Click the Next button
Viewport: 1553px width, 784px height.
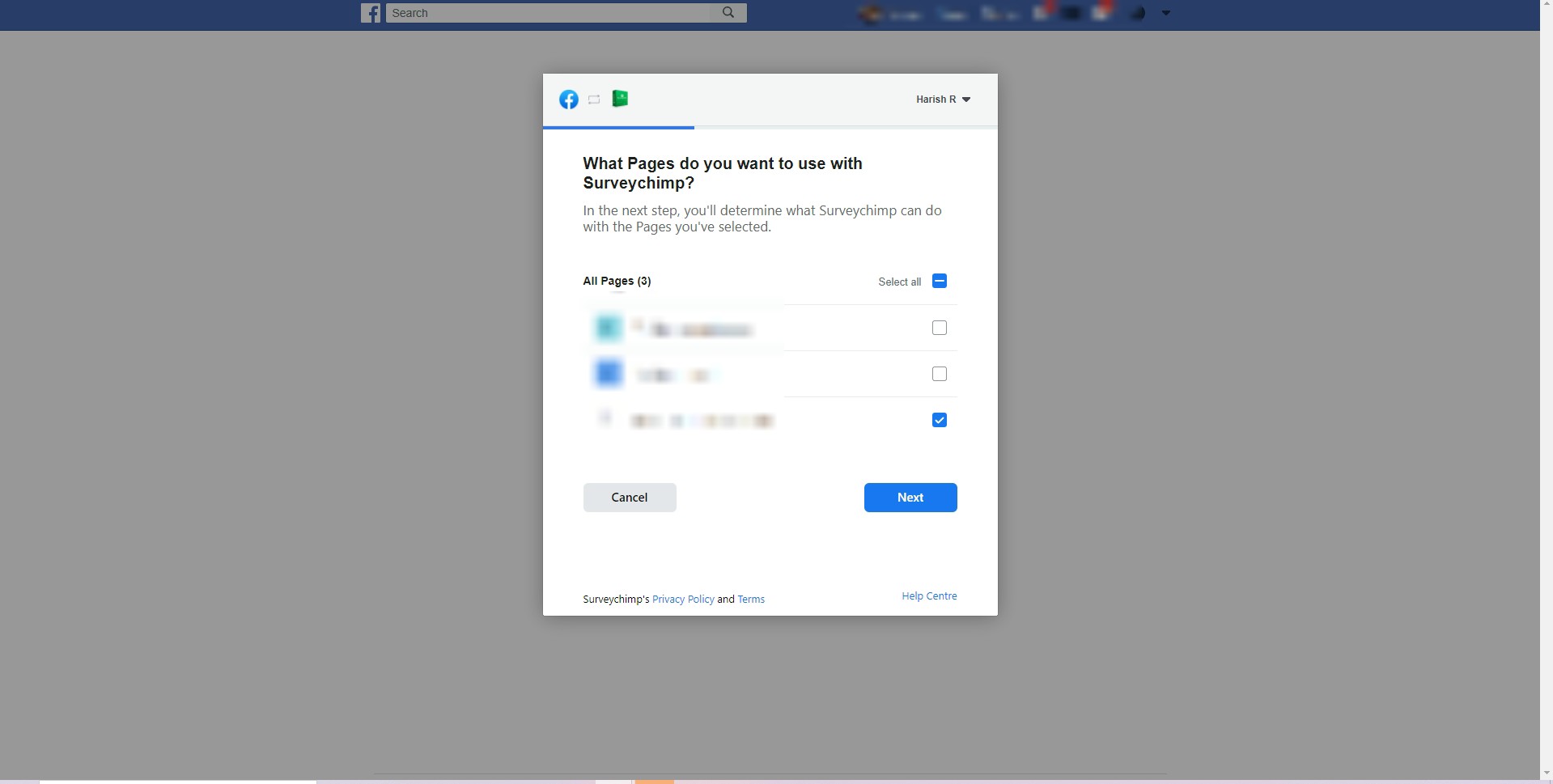[x=910, y=497]
